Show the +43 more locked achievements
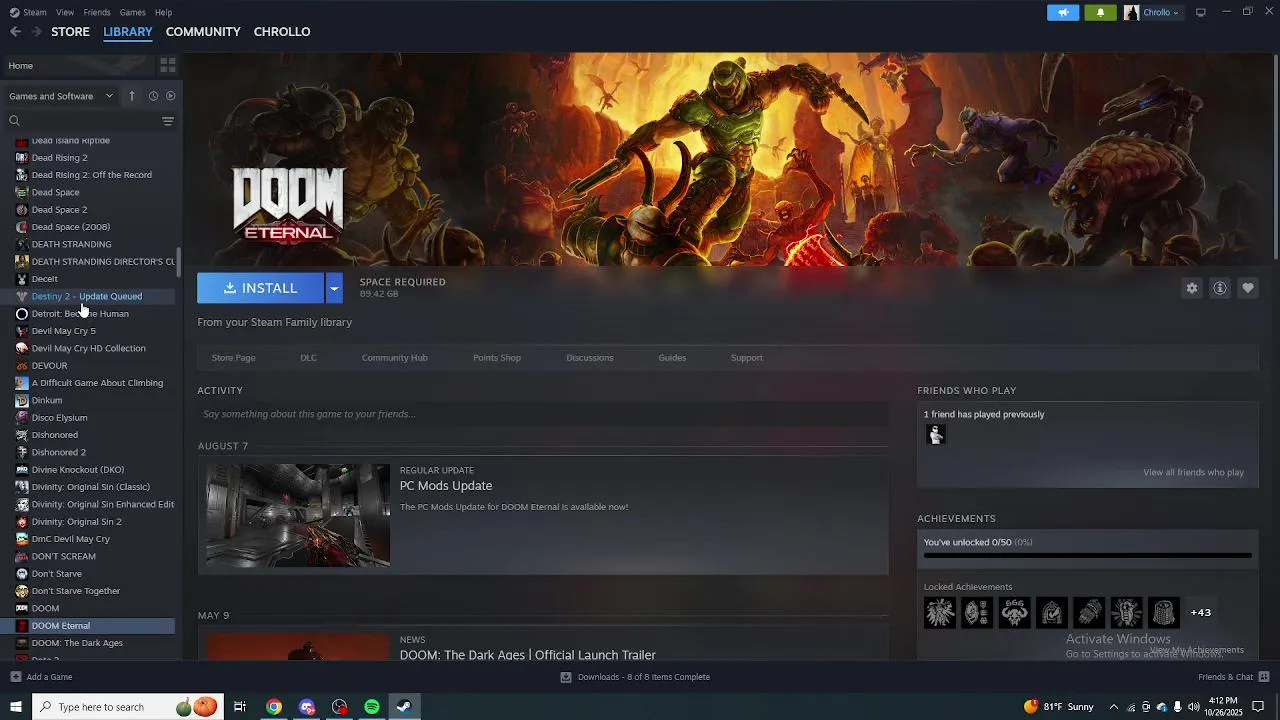The width and height of the screenshot is (1280, 720). pos(1201,612)
